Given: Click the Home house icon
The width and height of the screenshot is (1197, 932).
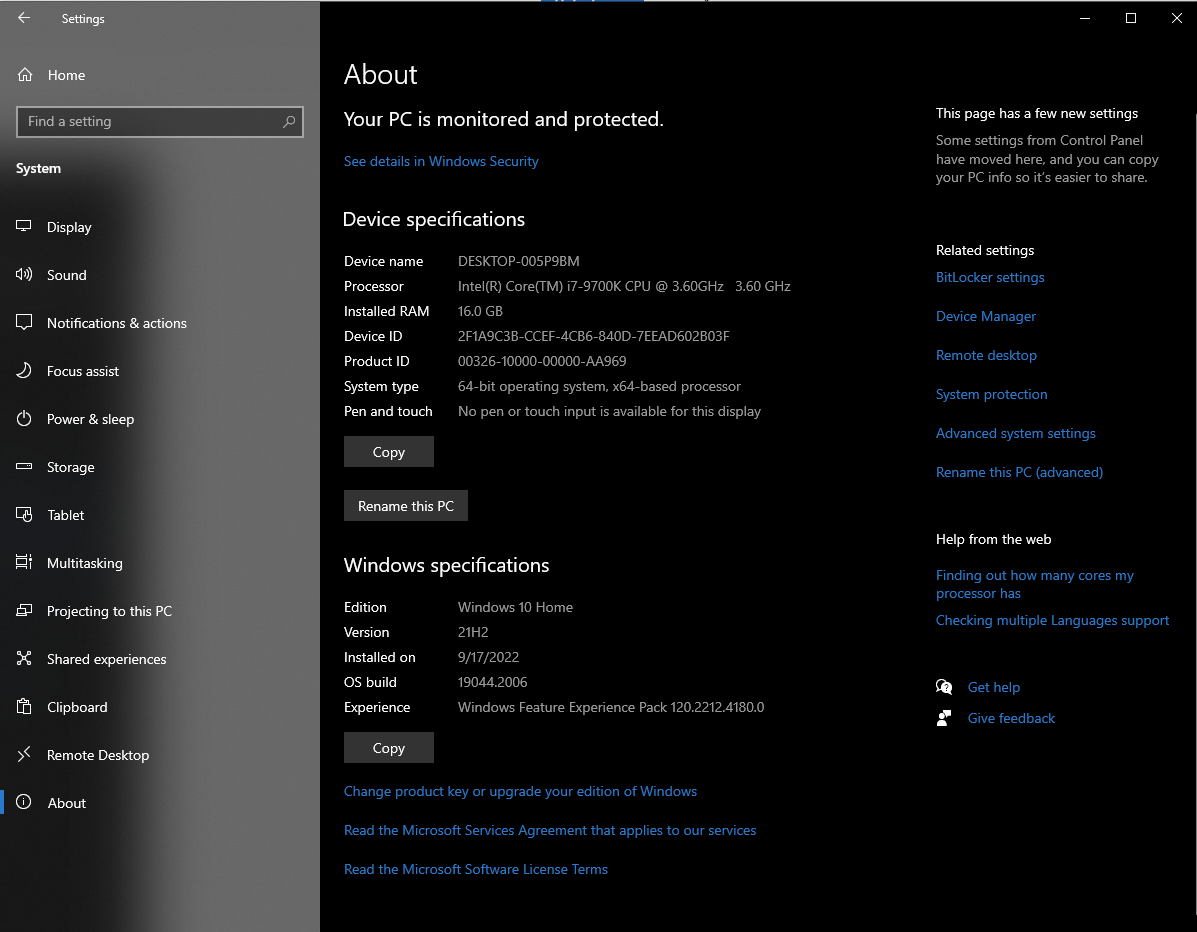Looking at the screenshot, I should (x=25, y=75).
